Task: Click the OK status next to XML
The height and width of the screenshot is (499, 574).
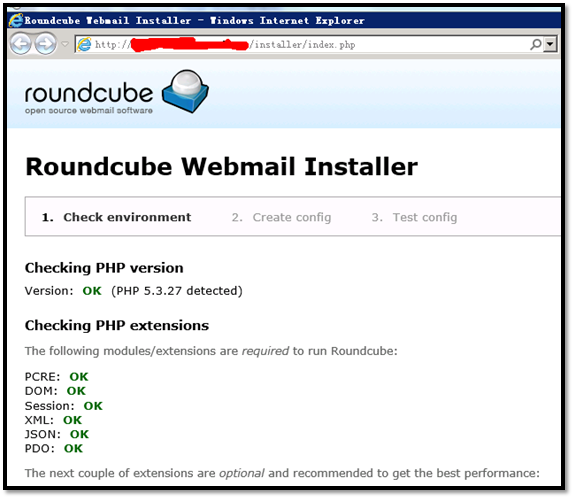Action: click(x=72, y=420)
